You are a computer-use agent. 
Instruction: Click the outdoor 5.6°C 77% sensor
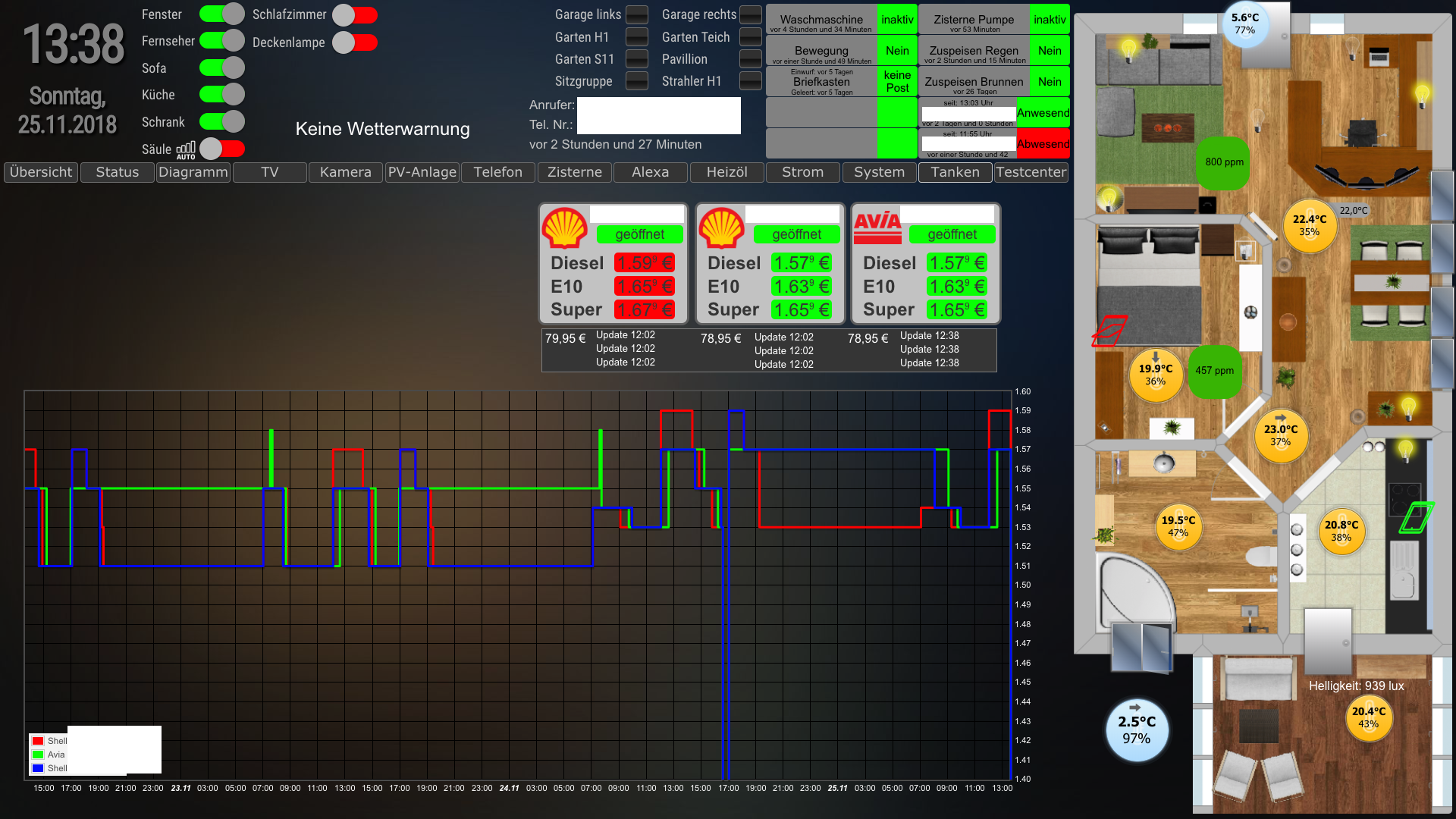tap(1245, 24)
